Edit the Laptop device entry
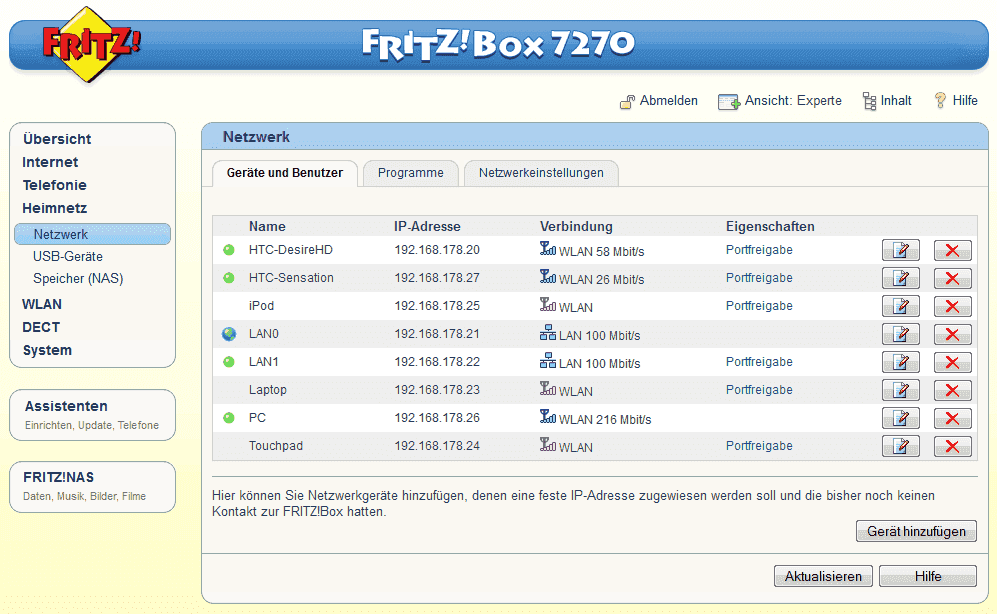This screenshot has height=614, width=997. (x=900, y=390)
